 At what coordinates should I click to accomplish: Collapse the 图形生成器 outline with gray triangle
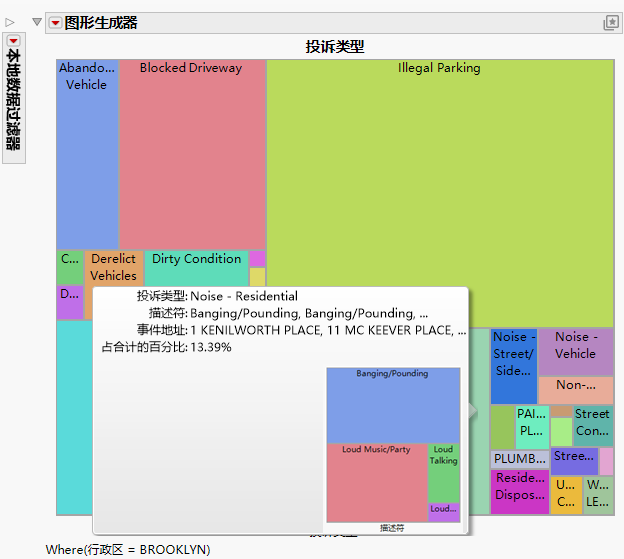click(x=37, y=22)
